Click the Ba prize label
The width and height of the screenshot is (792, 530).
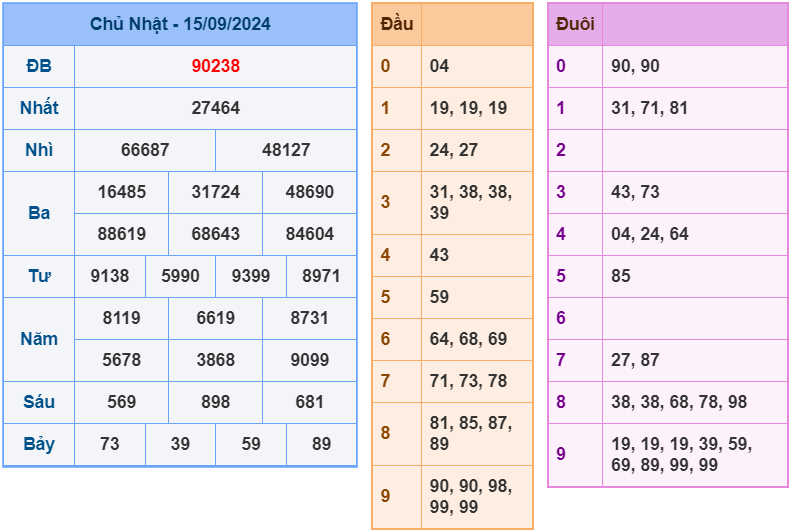(x=39, y=213)
